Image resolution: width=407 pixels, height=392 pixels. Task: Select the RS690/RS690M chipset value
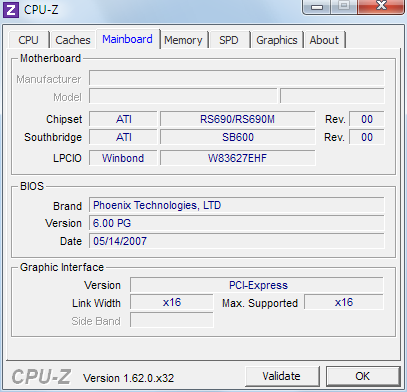point(237,119)
